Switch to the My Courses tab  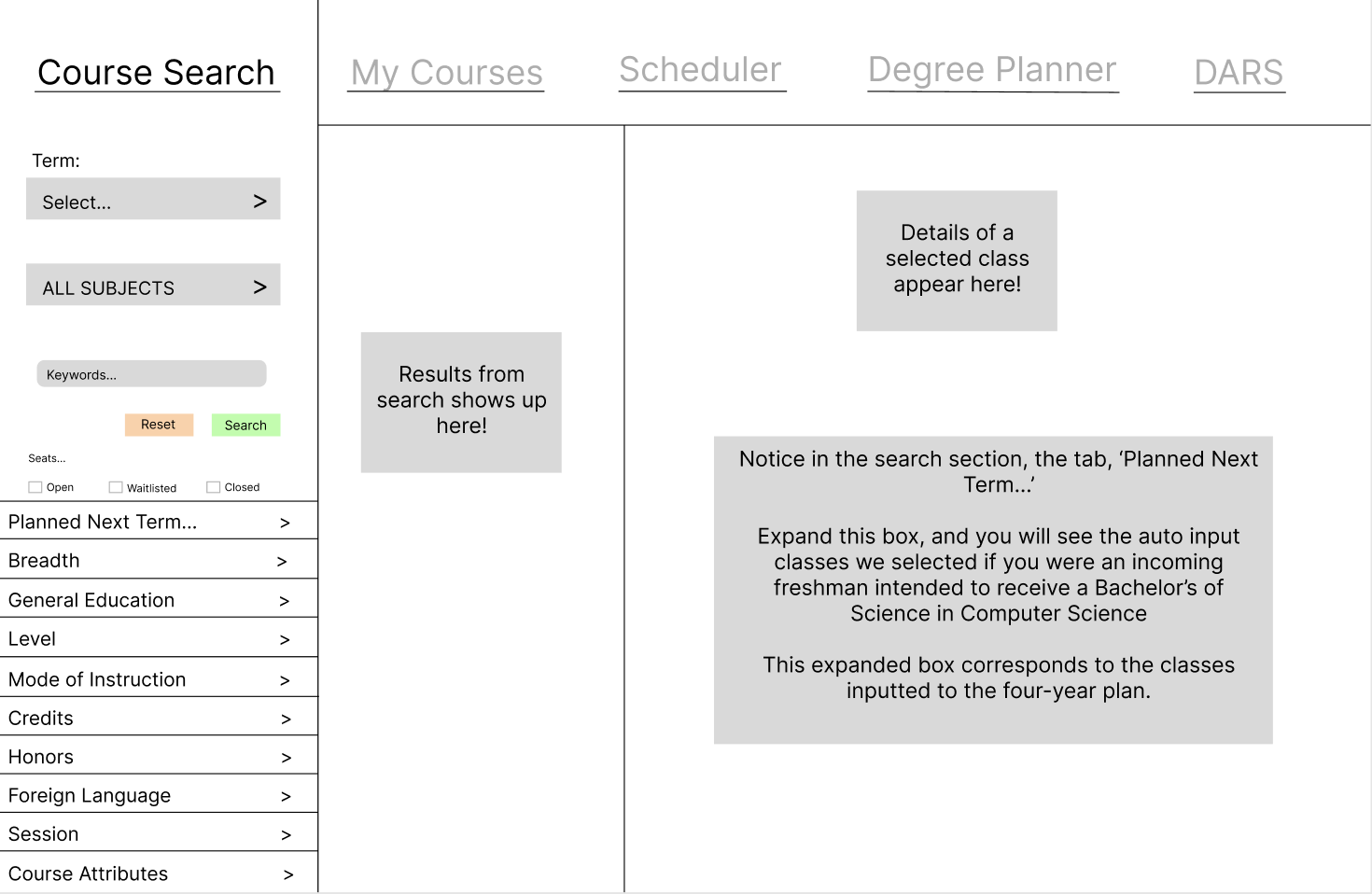pyautogui.click(x=446, y=73)
